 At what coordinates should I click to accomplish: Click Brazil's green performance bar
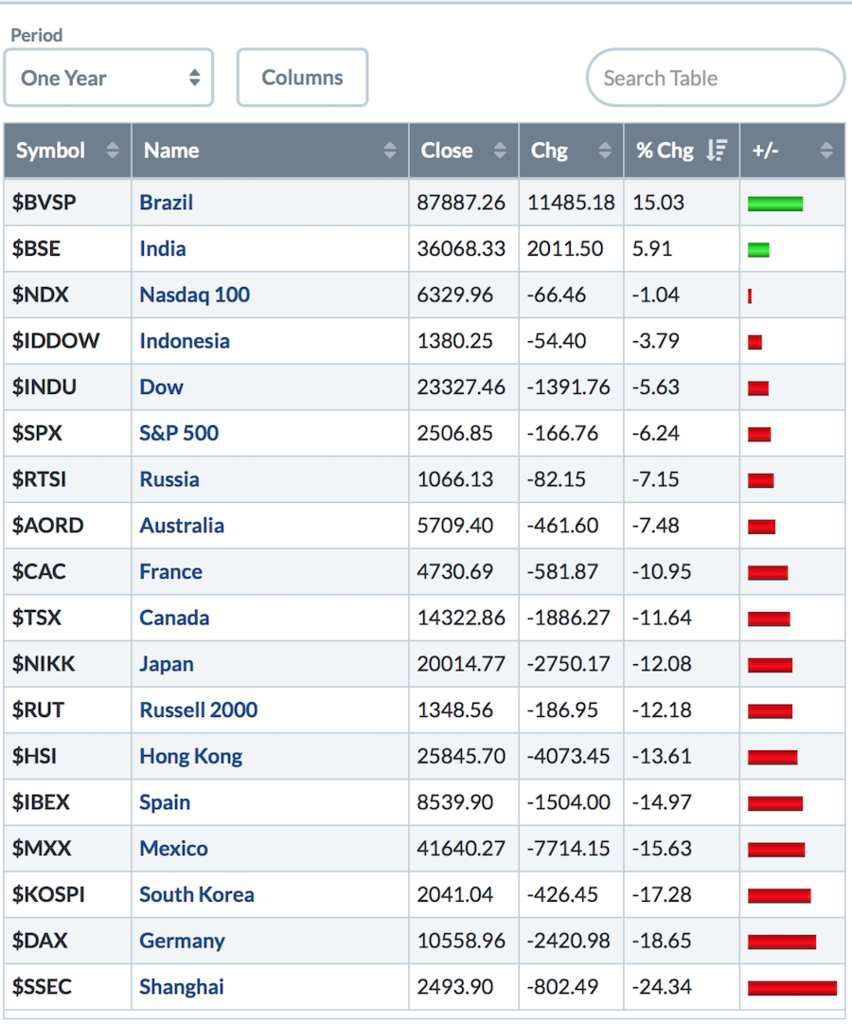tap(776, 204)
